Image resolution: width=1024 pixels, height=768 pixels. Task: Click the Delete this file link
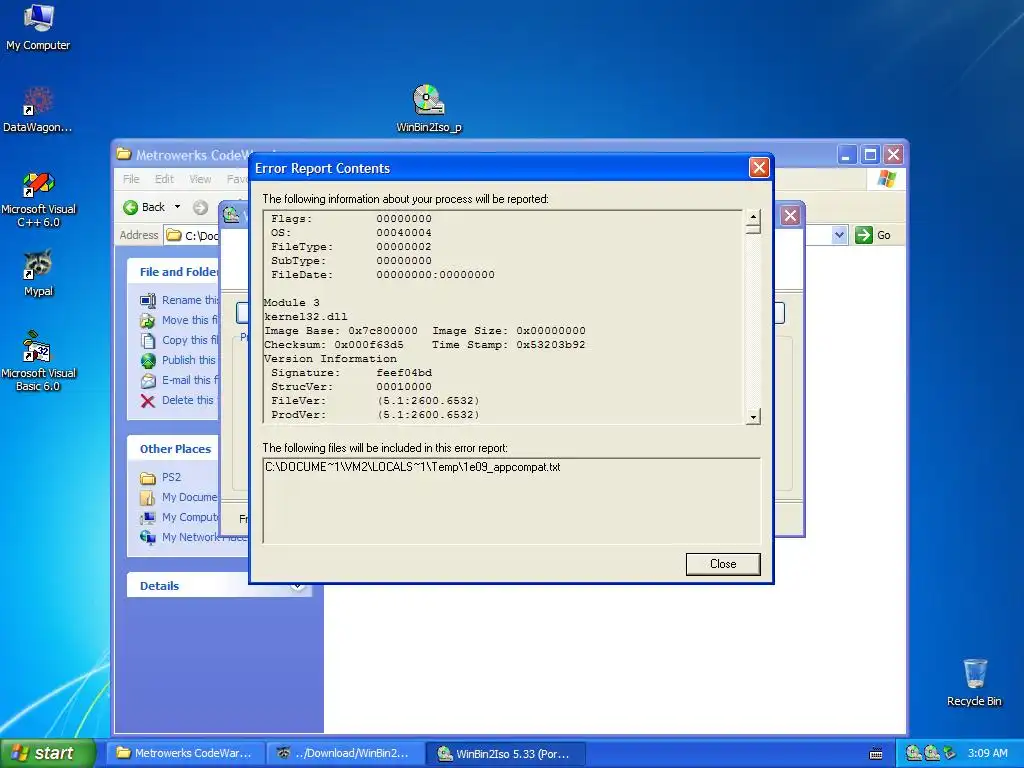188,400
